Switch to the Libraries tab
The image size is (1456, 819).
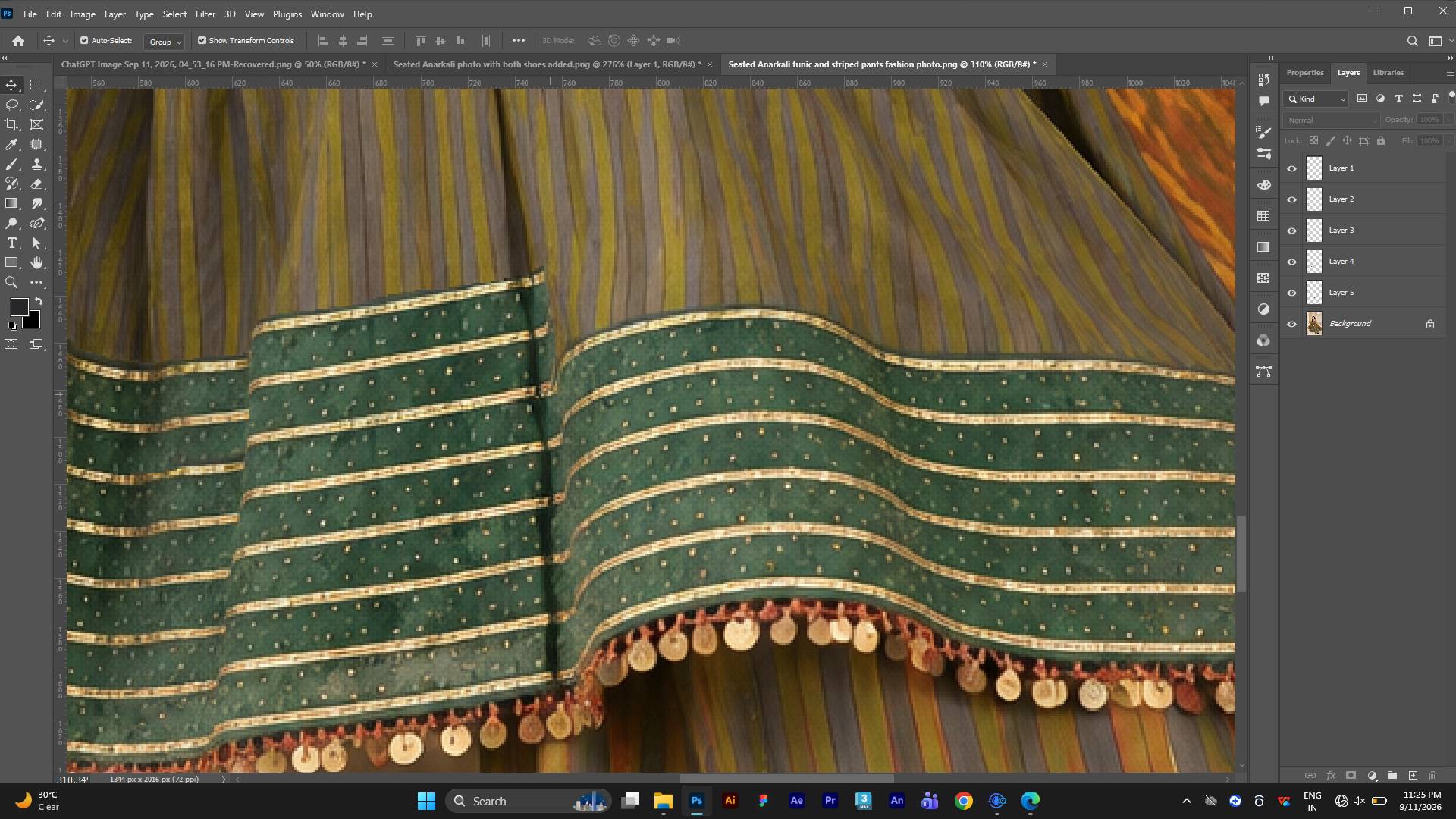pos(1388,73)
